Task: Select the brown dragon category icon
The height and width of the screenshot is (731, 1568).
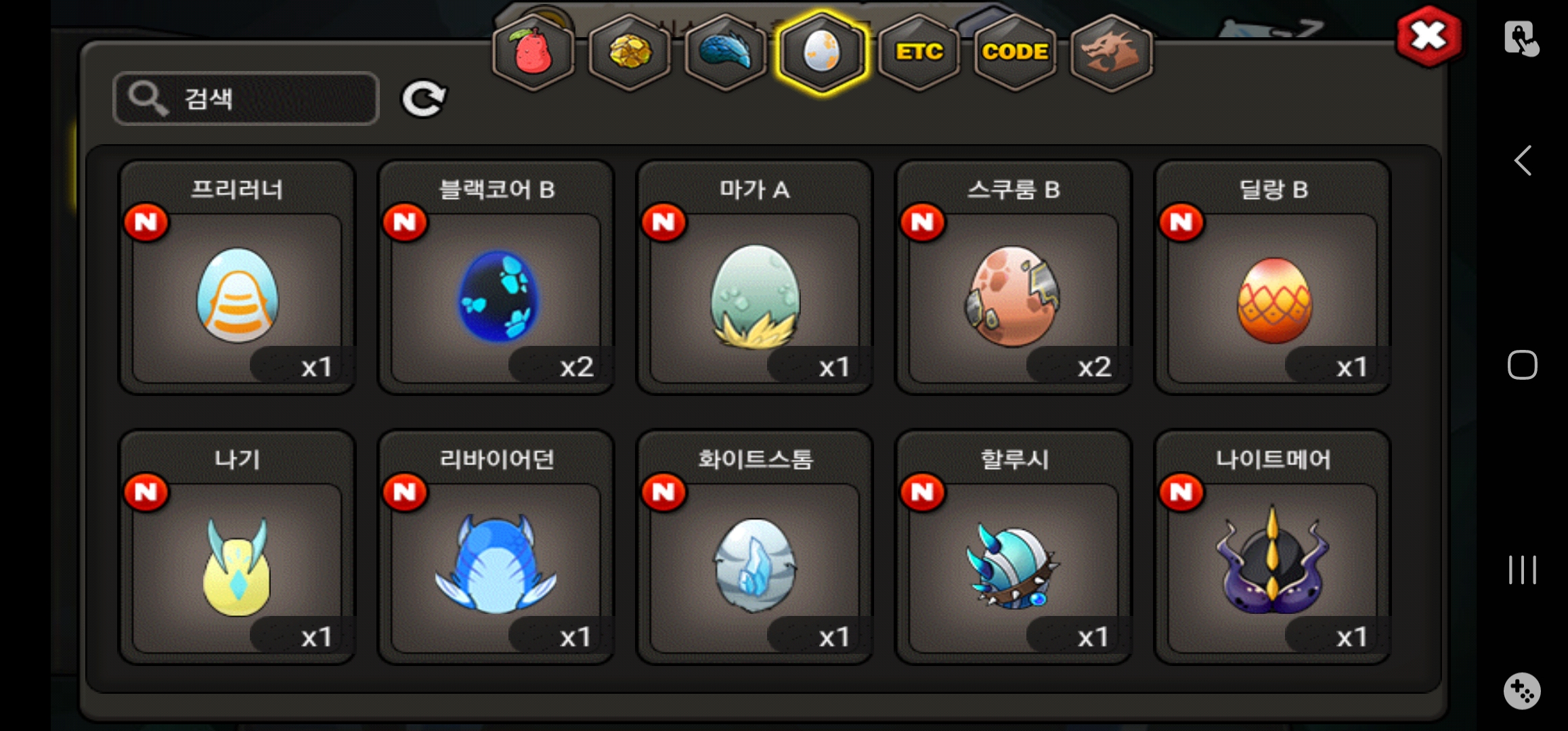Action: tap(1111, 52)
